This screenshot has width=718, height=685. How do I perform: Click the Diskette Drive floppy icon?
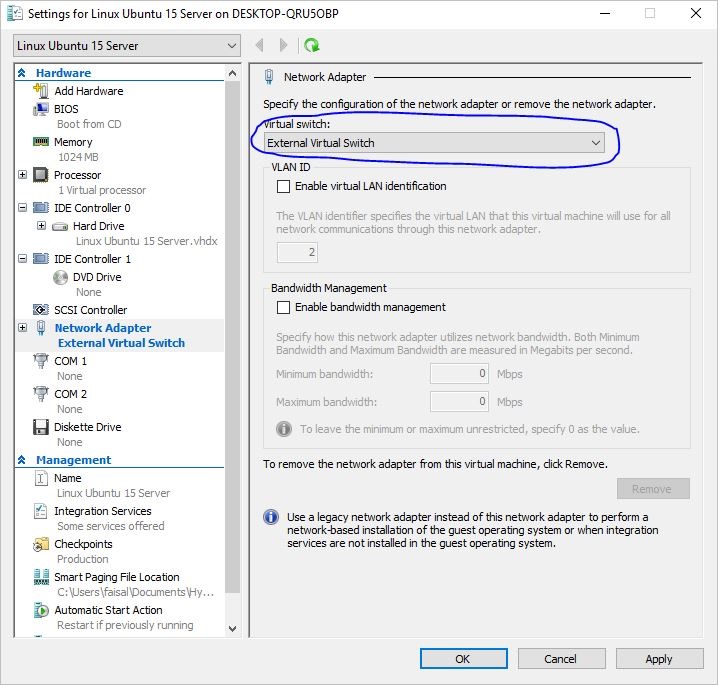41,427
